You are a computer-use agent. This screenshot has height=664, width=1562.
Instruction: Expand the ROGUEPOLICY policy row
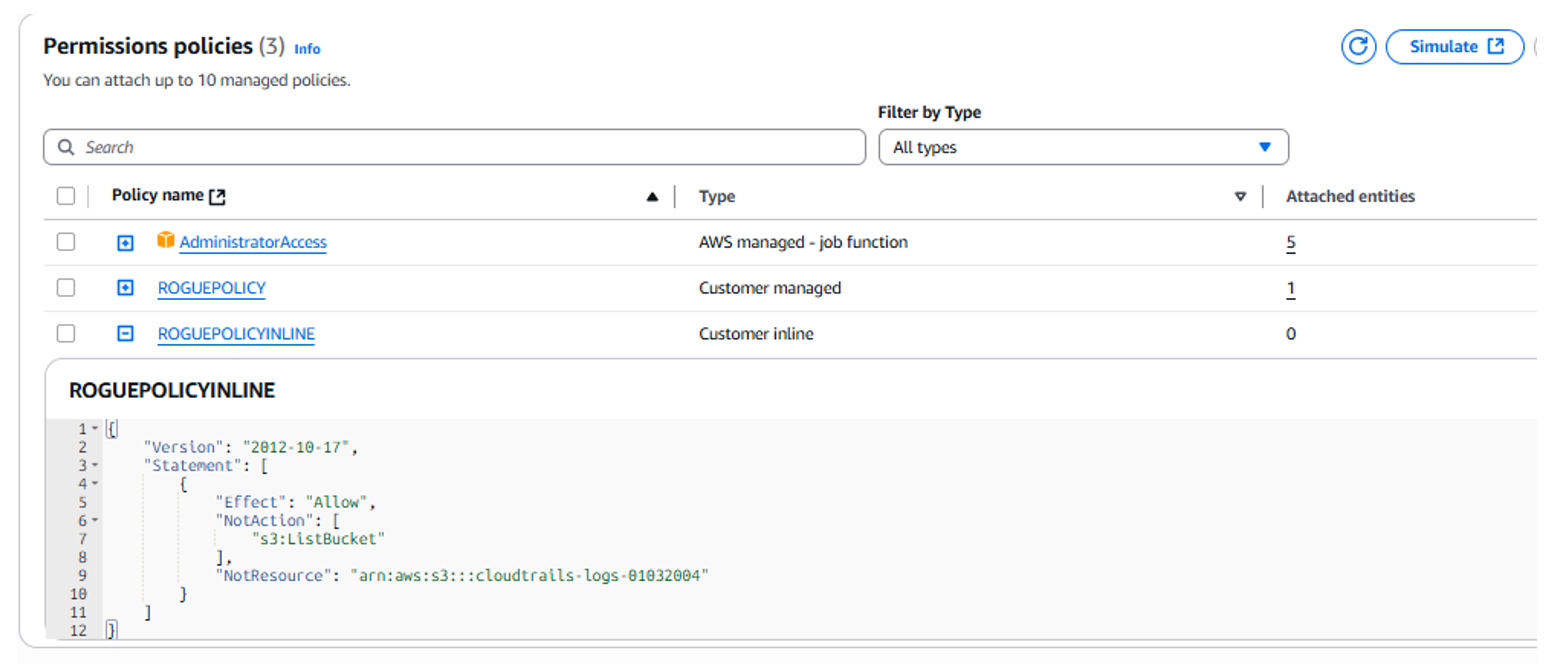tap(125, 288)
